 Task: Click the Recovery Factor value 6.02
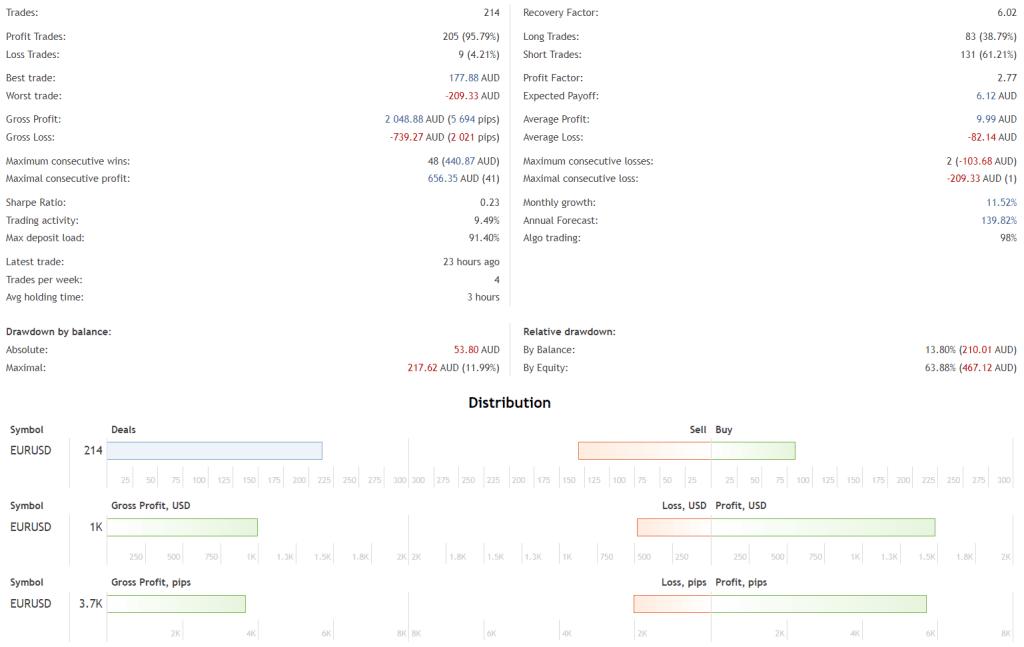pos(1006,13)
